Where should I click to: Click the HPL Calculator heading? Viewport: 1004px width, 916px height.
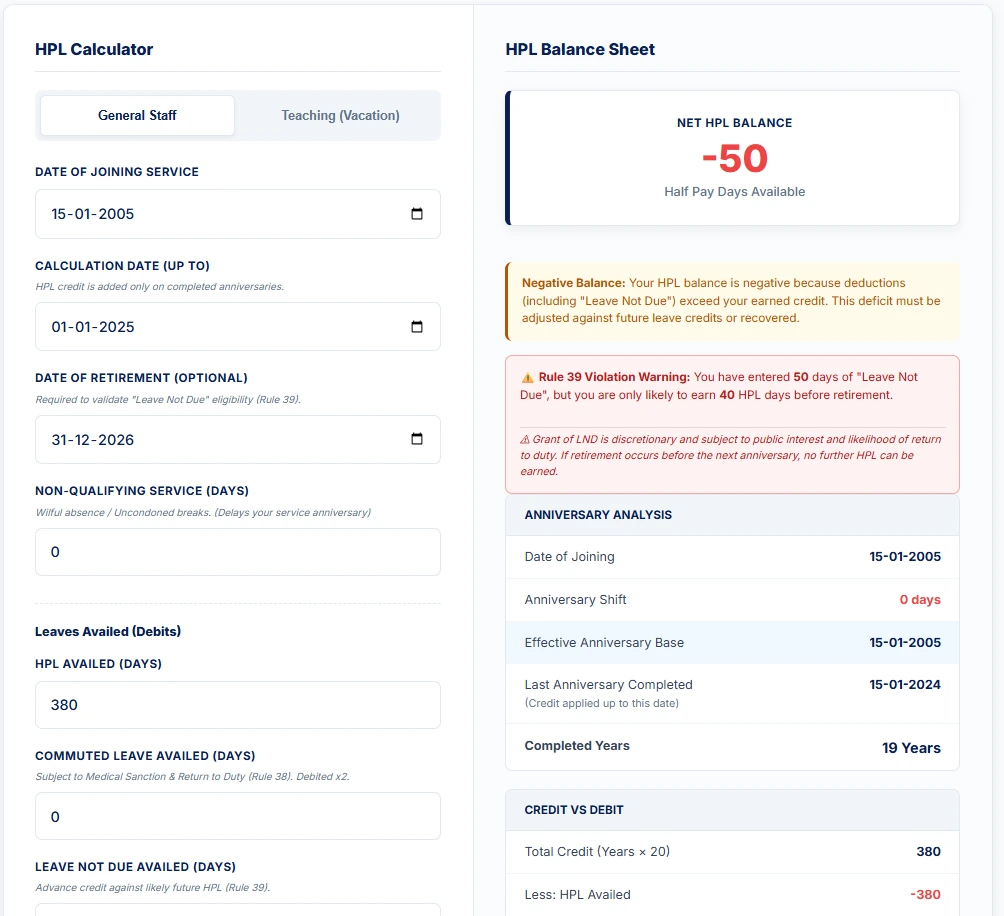click(93, 49)
